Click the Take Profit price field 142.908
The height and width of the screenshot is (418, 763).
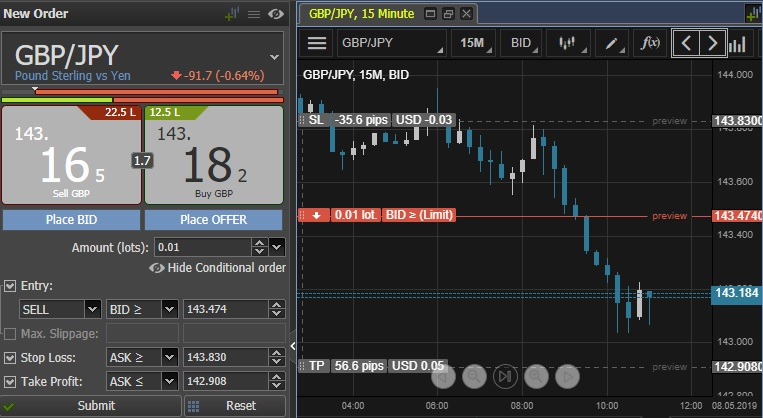[226, 381]
